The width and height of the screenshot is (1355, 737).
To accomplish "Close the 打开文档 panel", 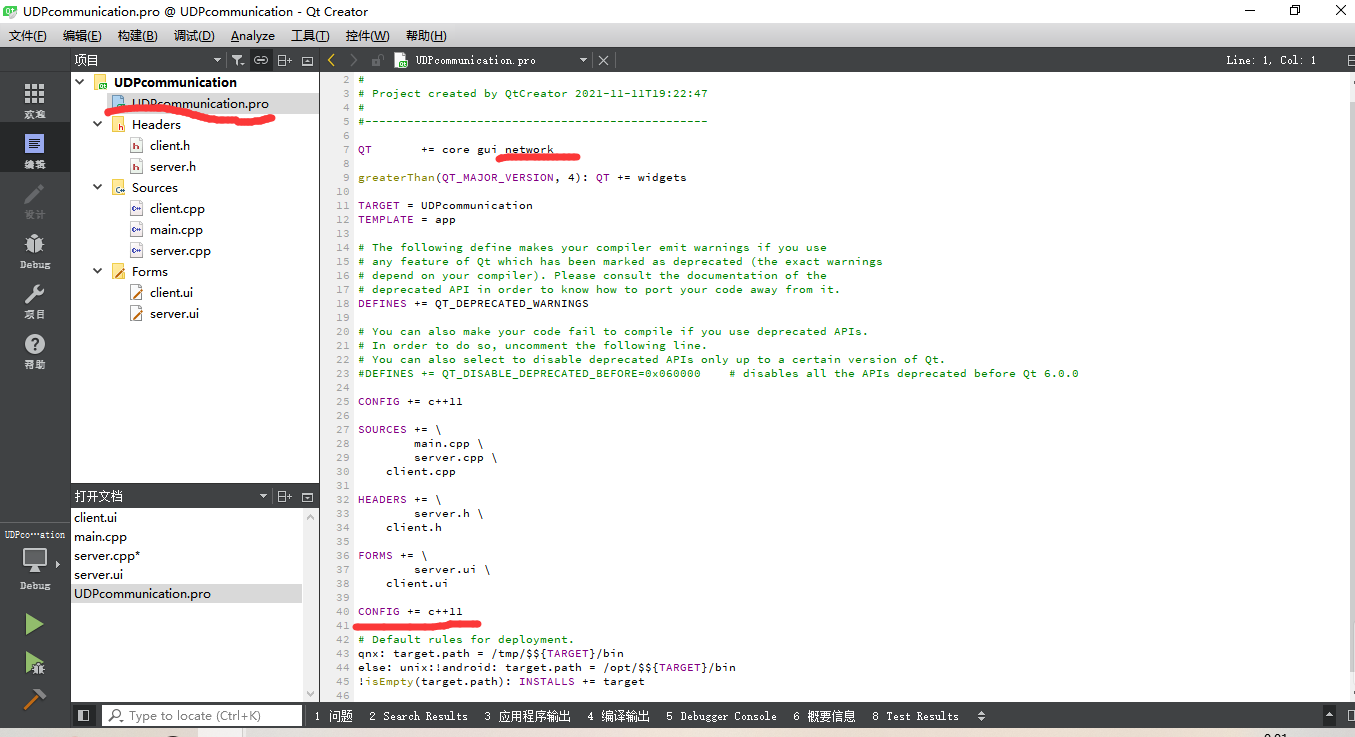I will click(308, 496).
